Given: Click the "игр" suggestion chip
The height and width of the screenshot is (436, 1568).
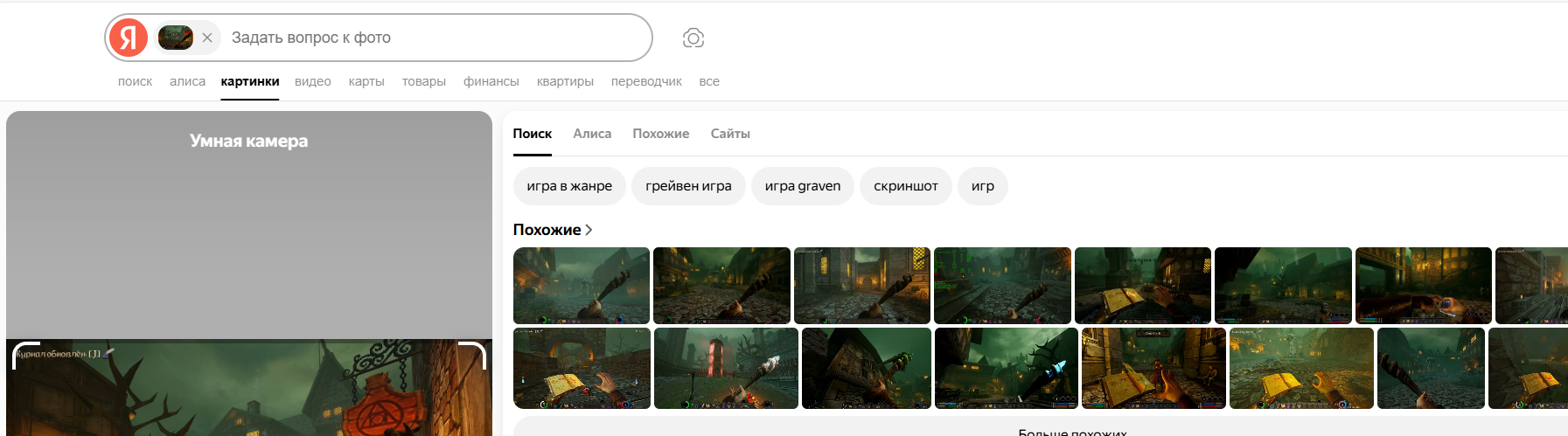Looking at the screenshot, I should pyautogui.click(x=983, y=186).
